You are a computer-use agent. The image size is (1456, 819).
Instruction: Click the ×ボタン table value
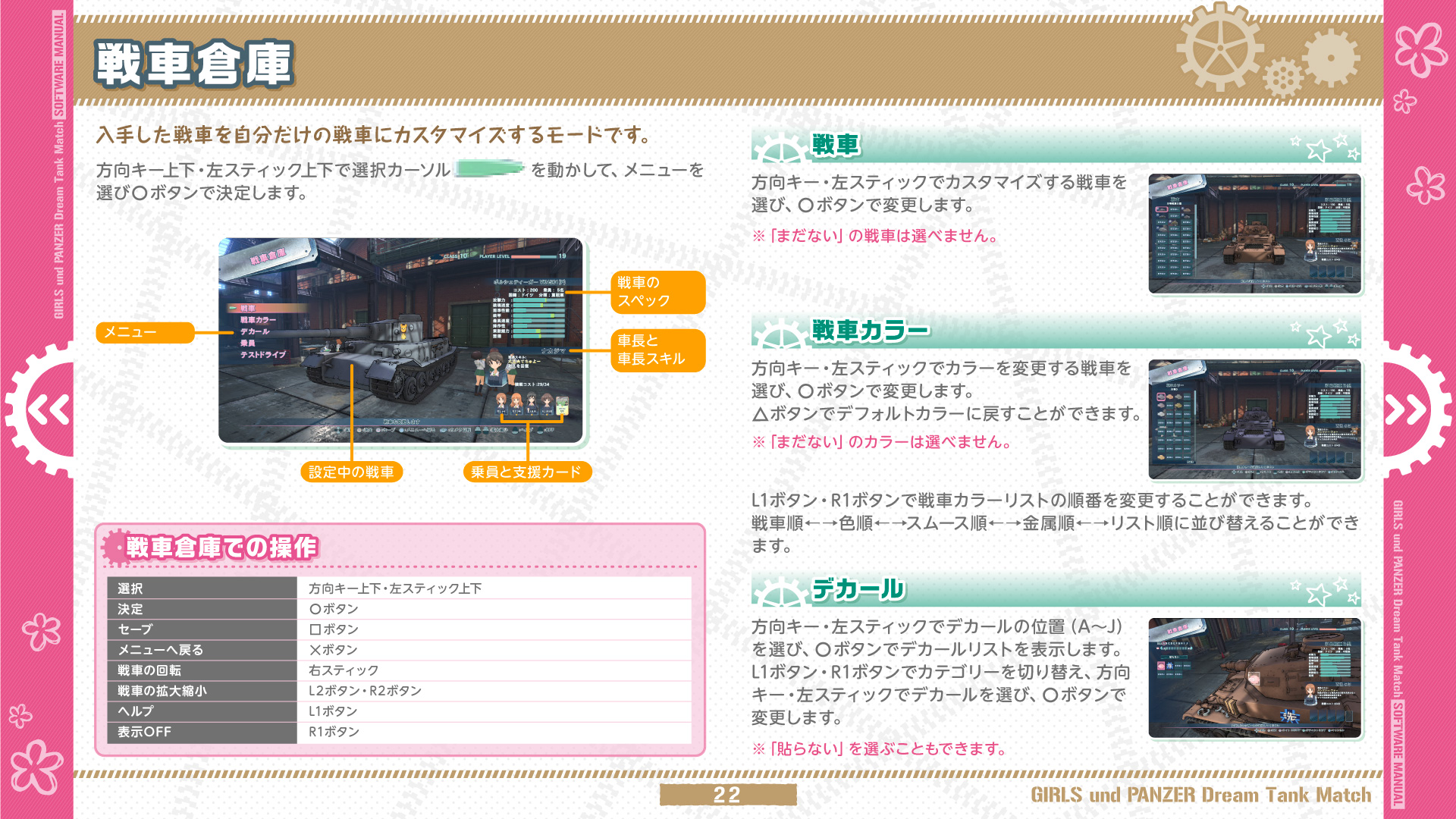334,650
